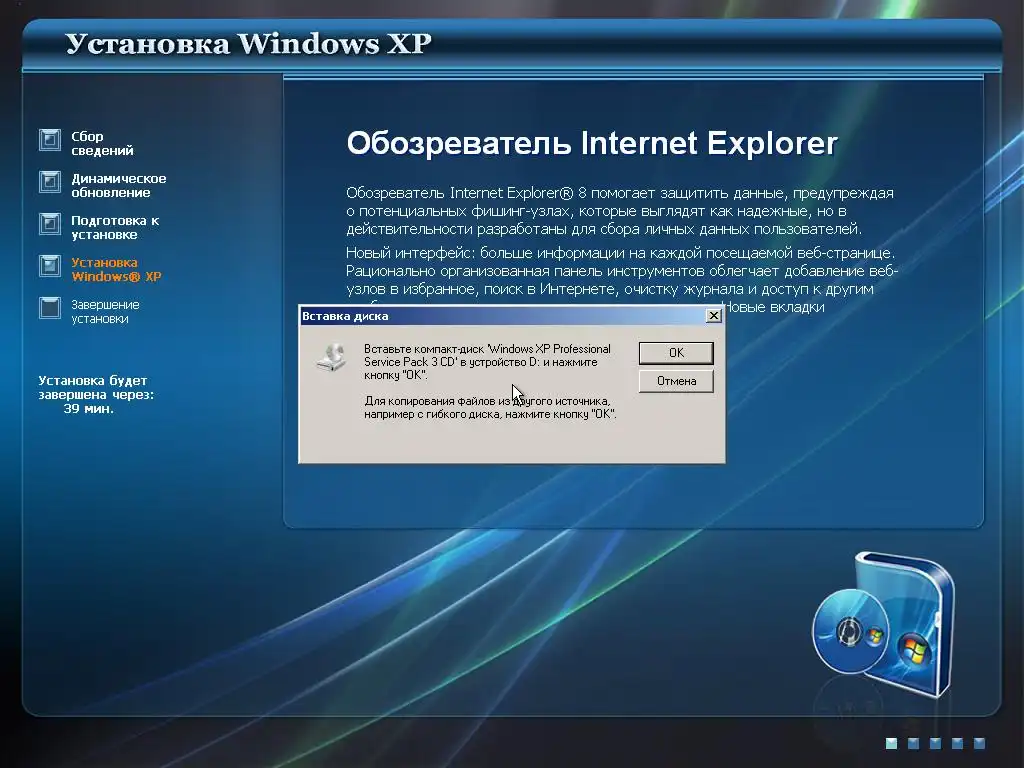1024x768 pixels.
Task: Click the first progress indicator square
Action: [x=891, y=743]
